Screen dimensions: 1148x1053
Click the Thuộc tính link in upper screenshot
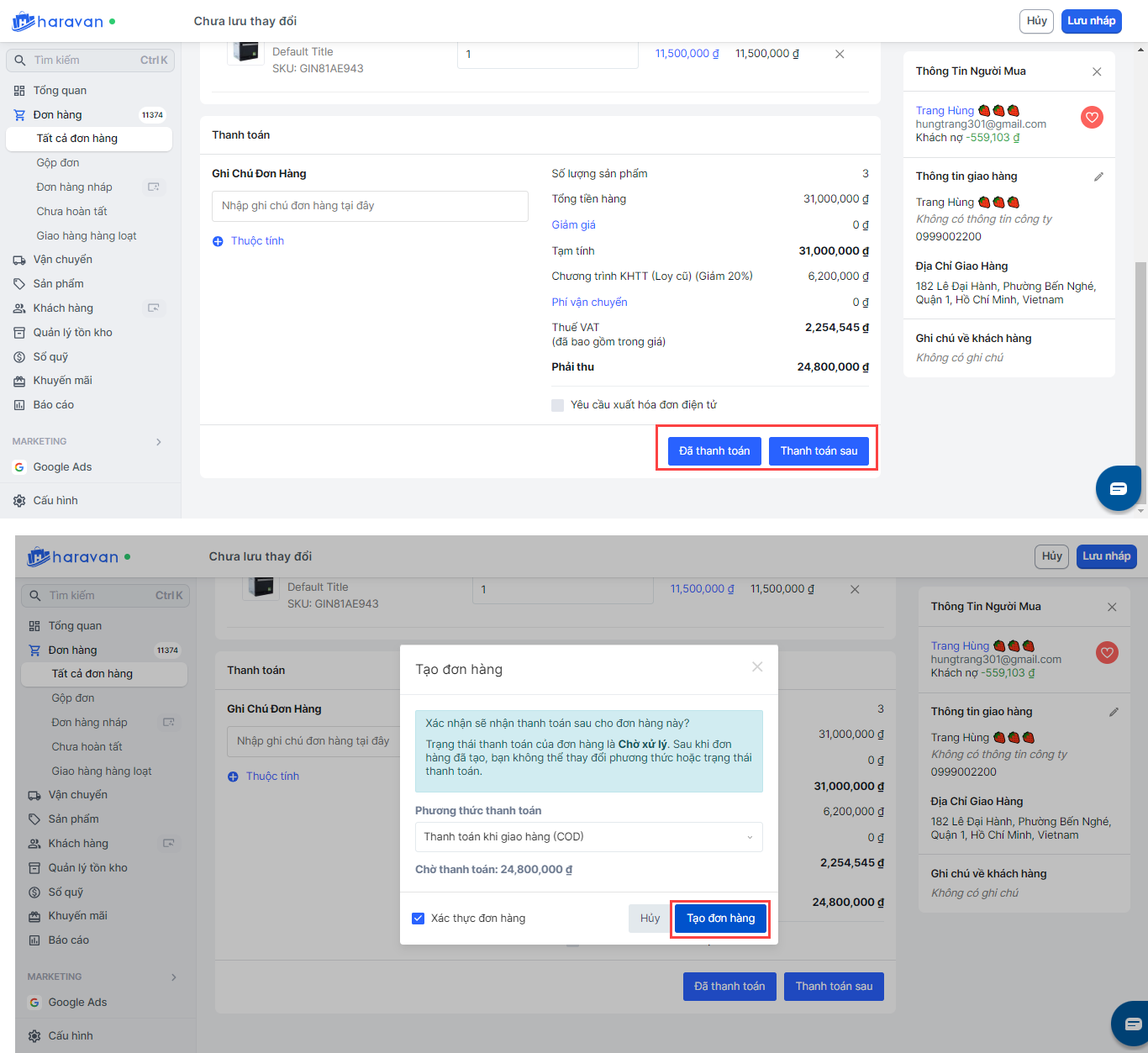coord(257,241)
